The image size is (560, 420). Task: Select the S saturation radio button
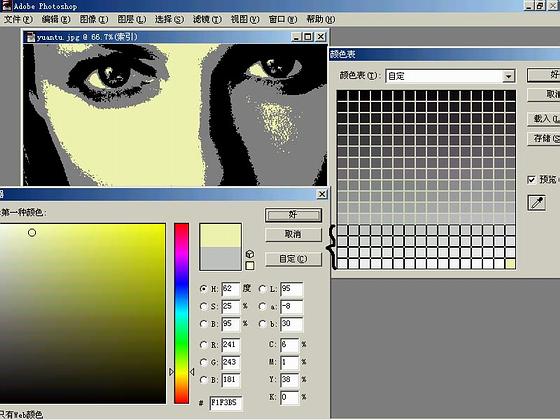204,306
